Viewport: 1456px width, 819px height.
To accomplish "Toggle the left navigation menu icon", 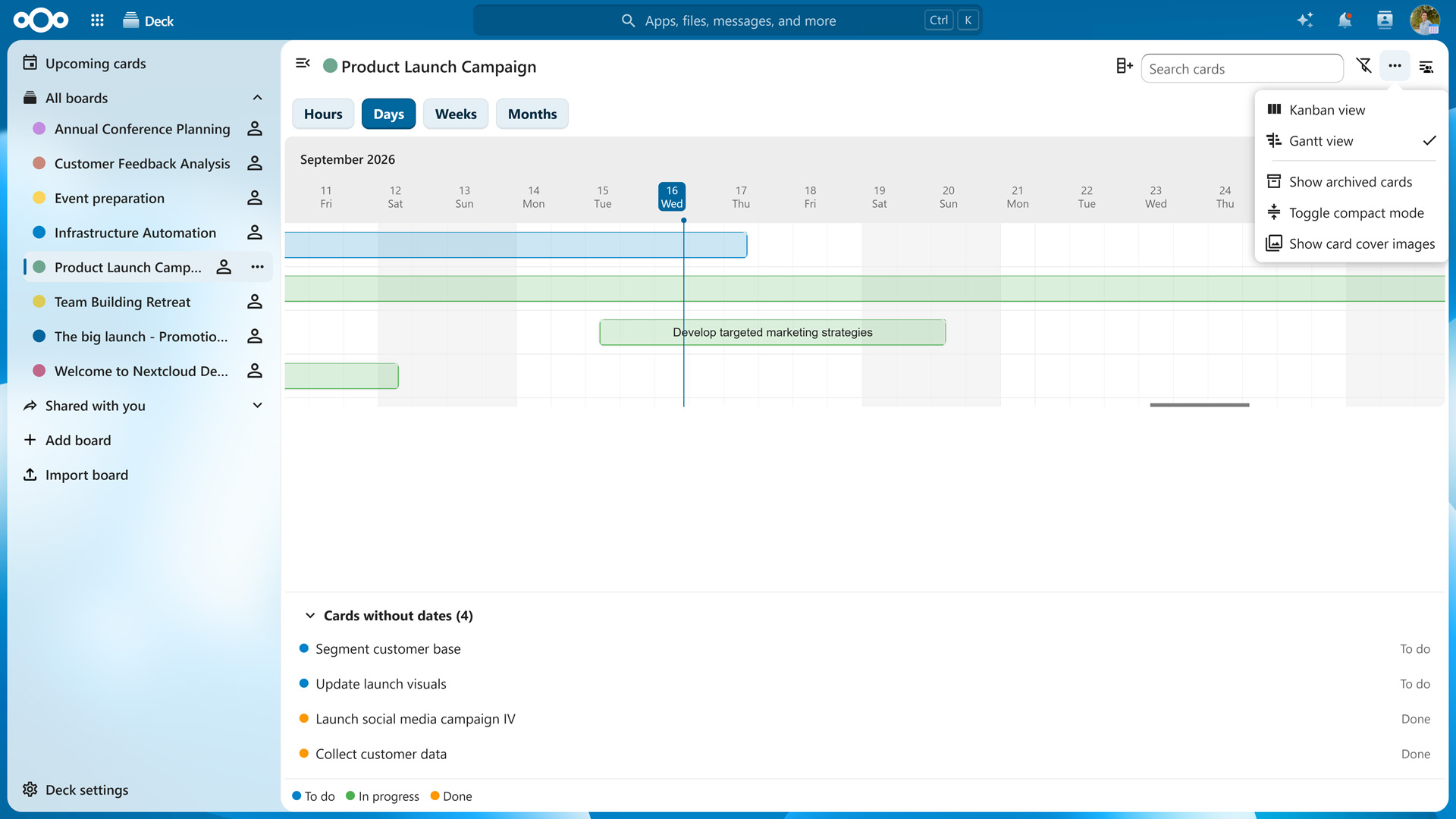I will point(303,64).
